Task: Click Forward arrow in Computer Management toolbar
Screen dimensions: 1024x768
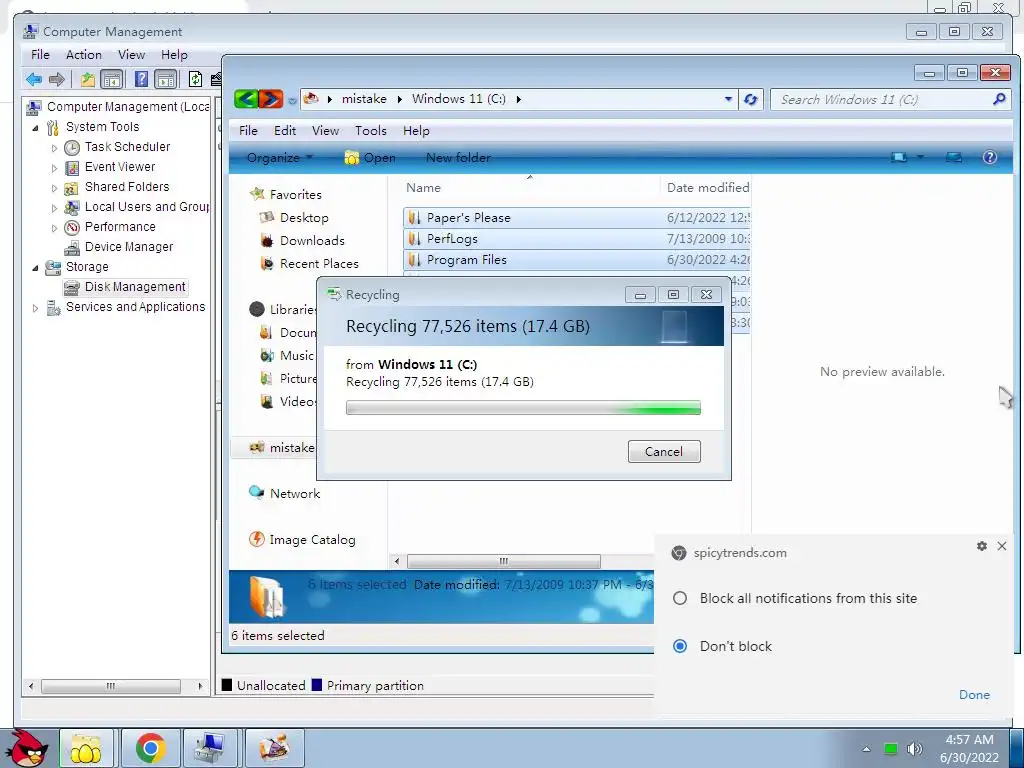Action: coord(57,80)
